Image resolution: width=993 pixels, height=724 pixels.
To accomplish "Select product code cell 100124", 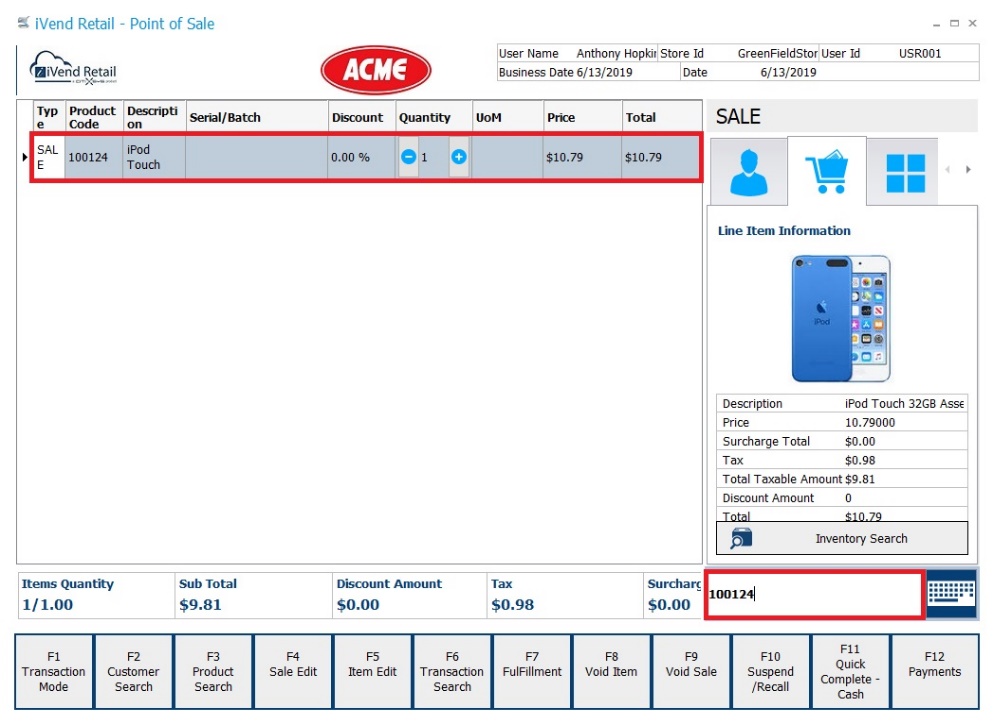I will [x=94, y=157].
